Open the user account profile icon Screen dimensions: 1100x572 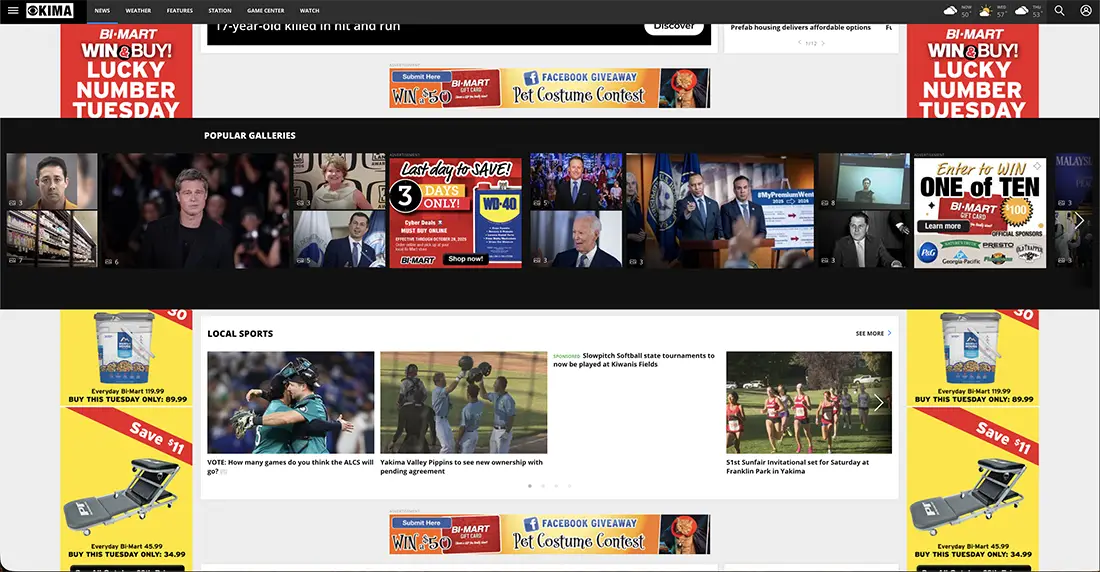[1085, 11]
